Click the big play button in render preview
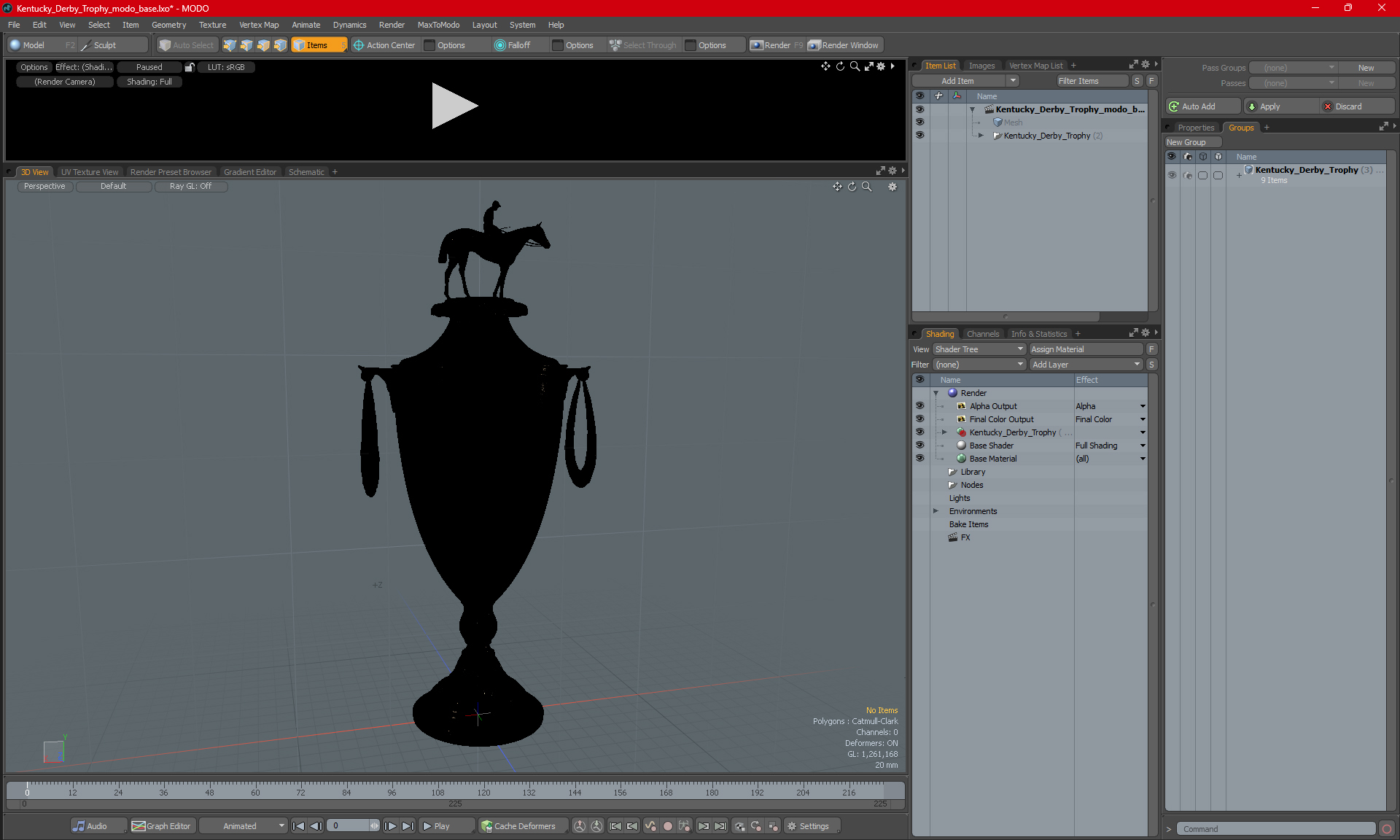This screenshot has height=840, width=1400. point(454,106)
